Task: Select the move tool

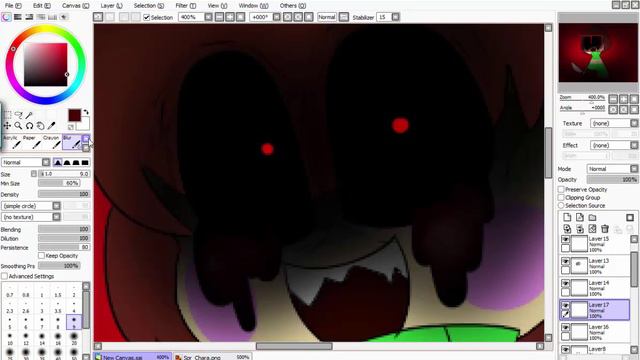Action: click(x=7, y=126)
